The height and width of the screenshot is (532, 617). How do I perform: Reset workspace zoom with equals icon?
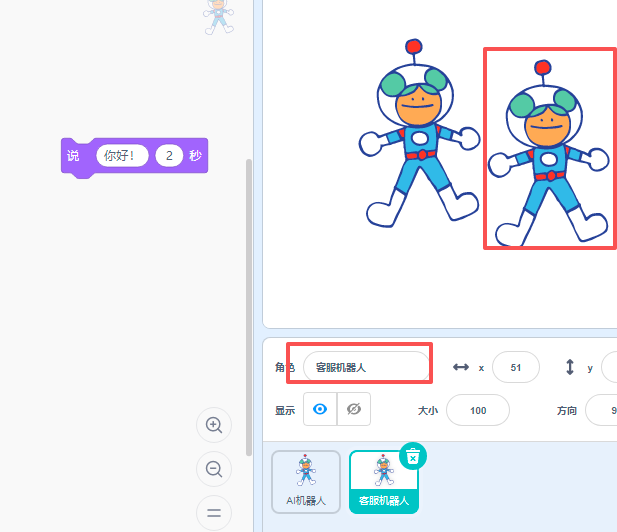coord(214,513)
